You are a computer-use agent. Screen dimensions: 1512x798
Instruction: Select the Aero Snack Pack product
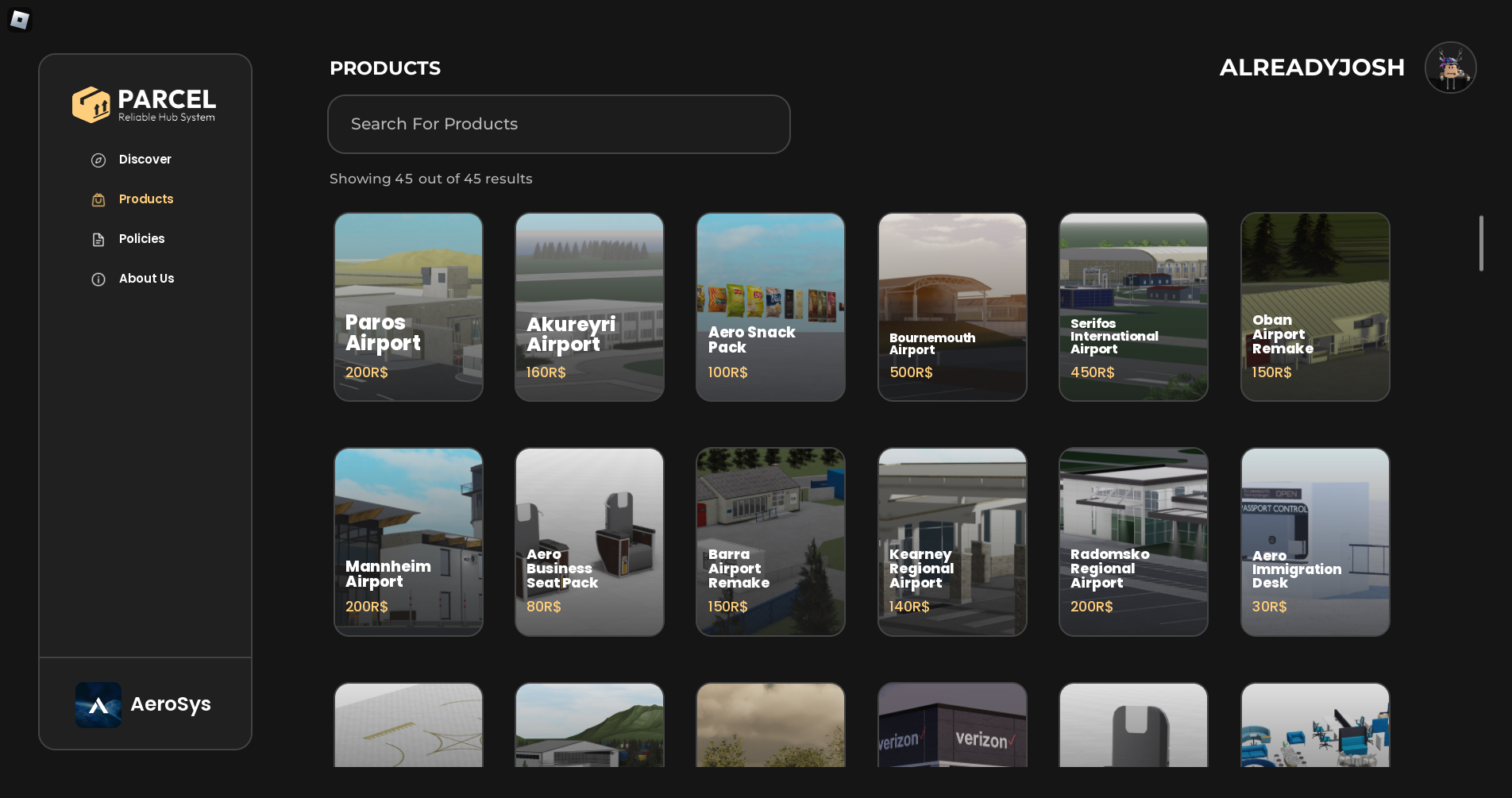770,306
